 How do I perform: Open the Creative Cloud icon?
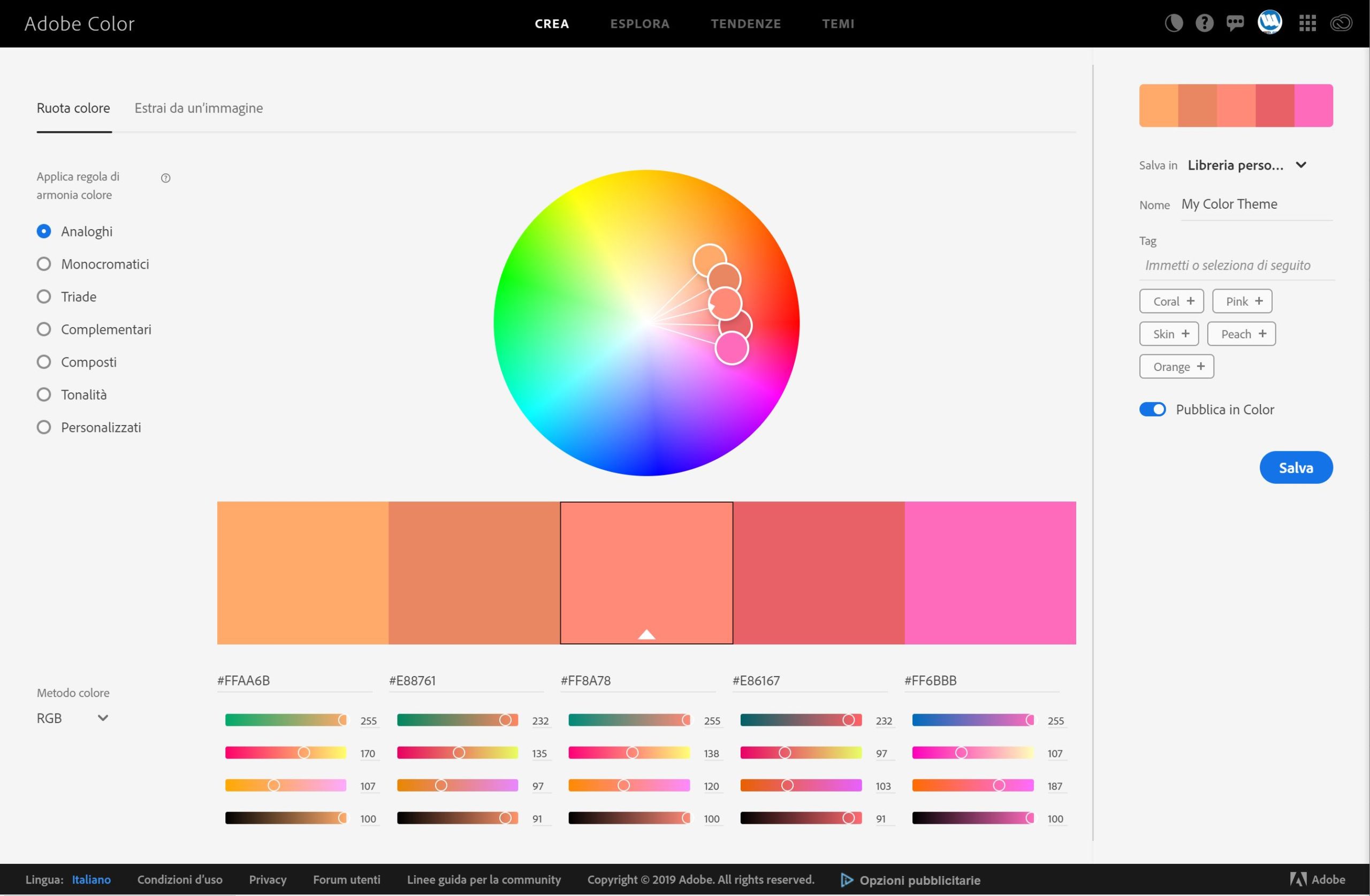(x=1341, y=23)
